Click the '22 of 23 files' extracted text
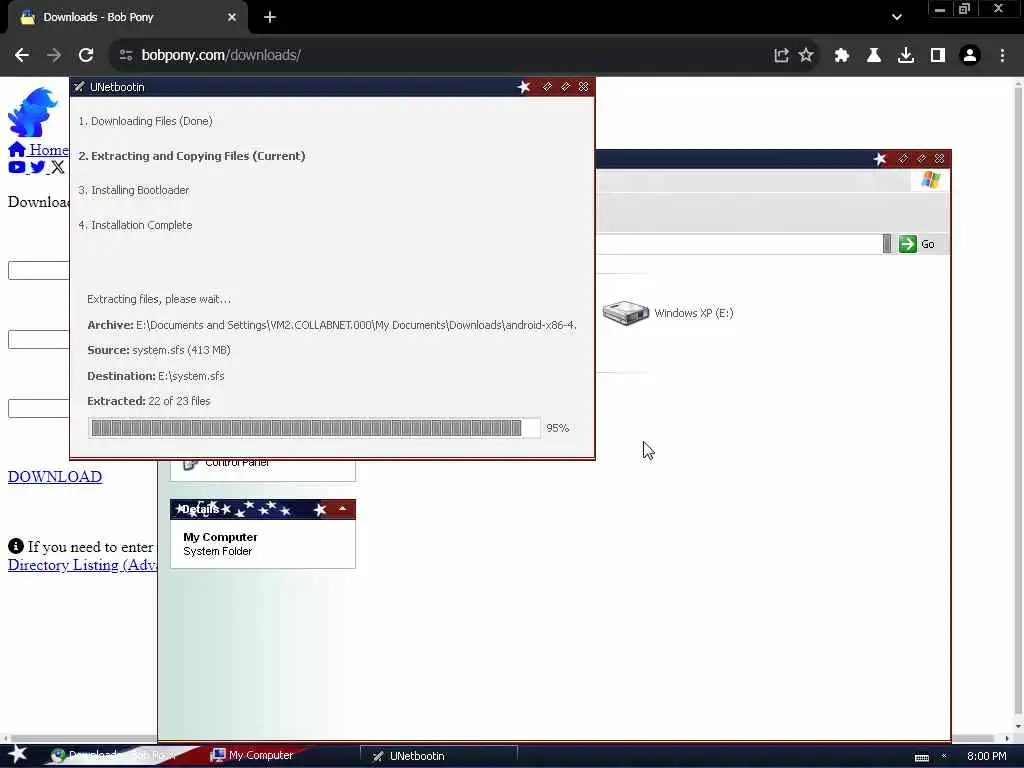The image size is (1024, 768). [180, 401]
